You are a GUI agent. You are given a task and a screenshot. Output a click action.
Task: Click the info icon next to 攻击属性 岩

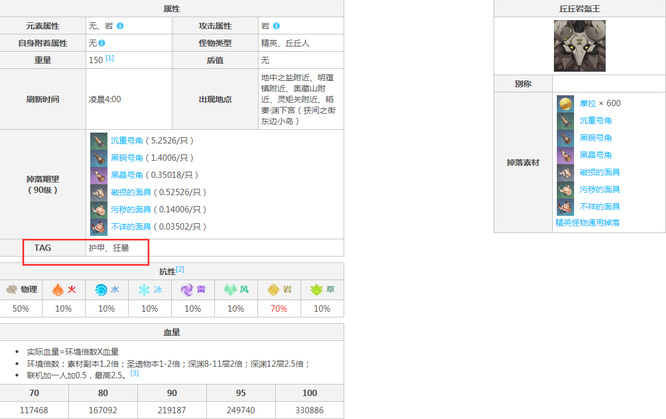277,26
